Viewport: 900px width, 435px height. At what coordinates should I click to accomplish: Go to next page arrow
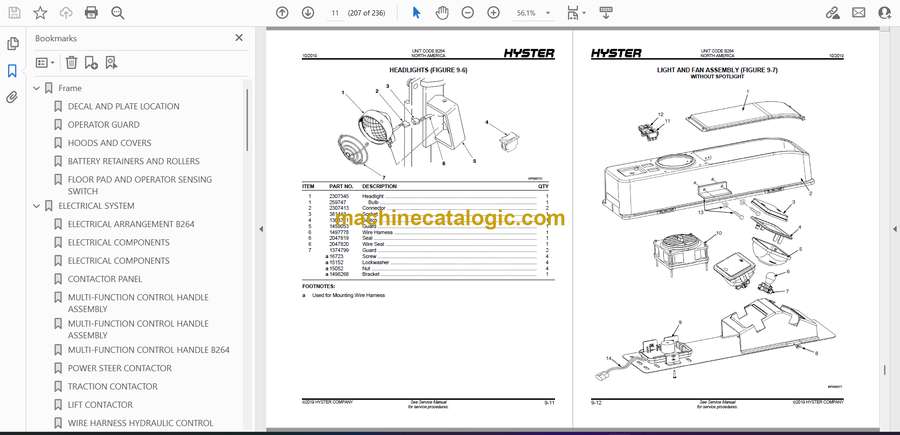308,13
